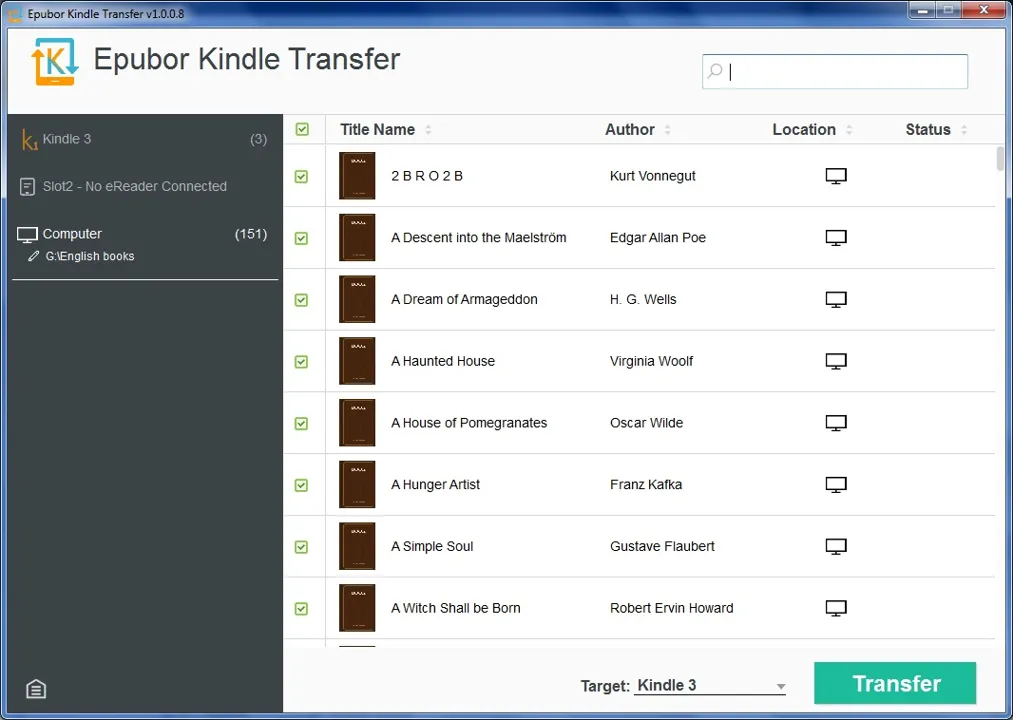Click the Location column header
This screenshot has width=1013, height=720.
(804, 130)
